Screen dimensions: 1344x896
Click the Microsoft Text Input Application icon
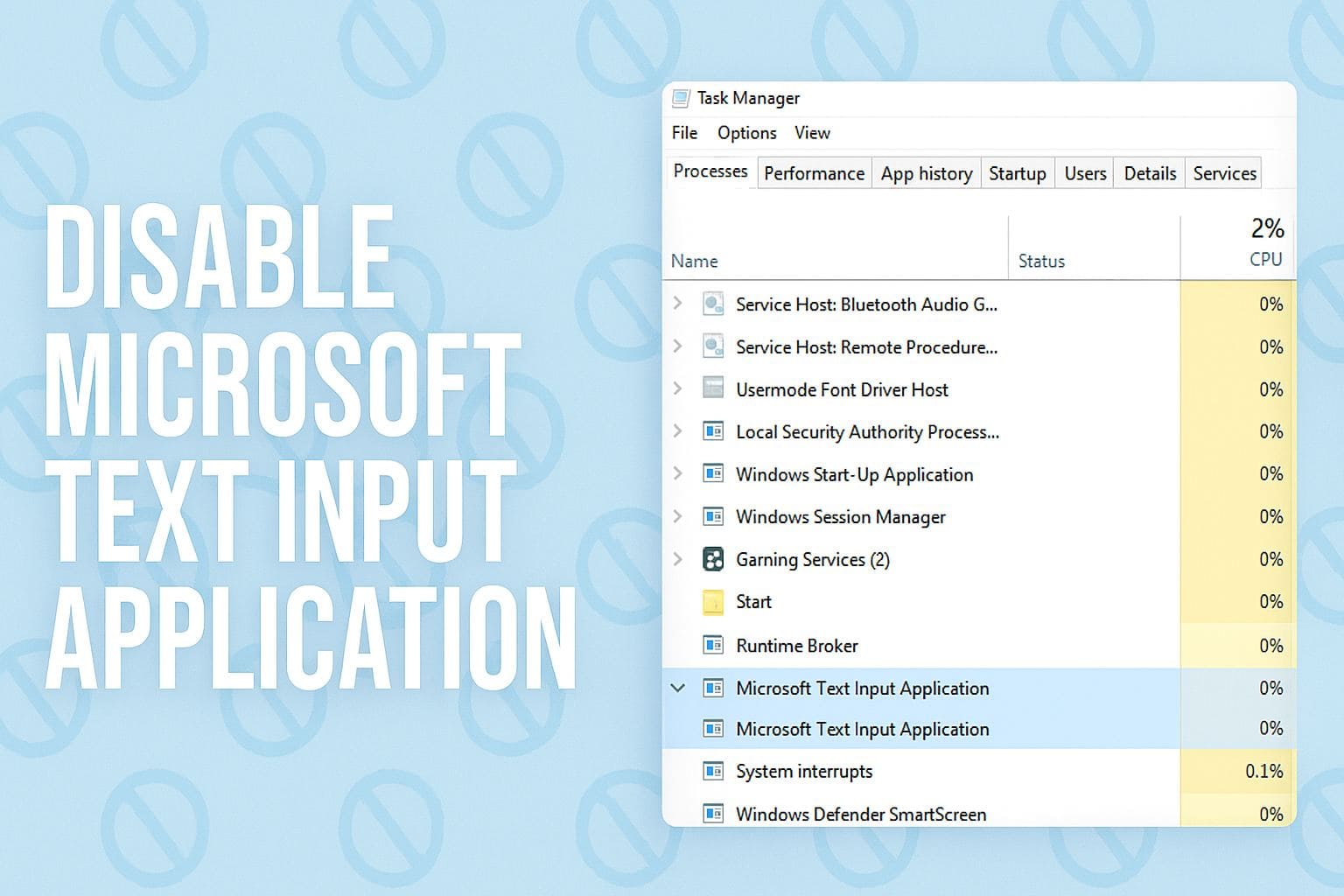point(713,688)
